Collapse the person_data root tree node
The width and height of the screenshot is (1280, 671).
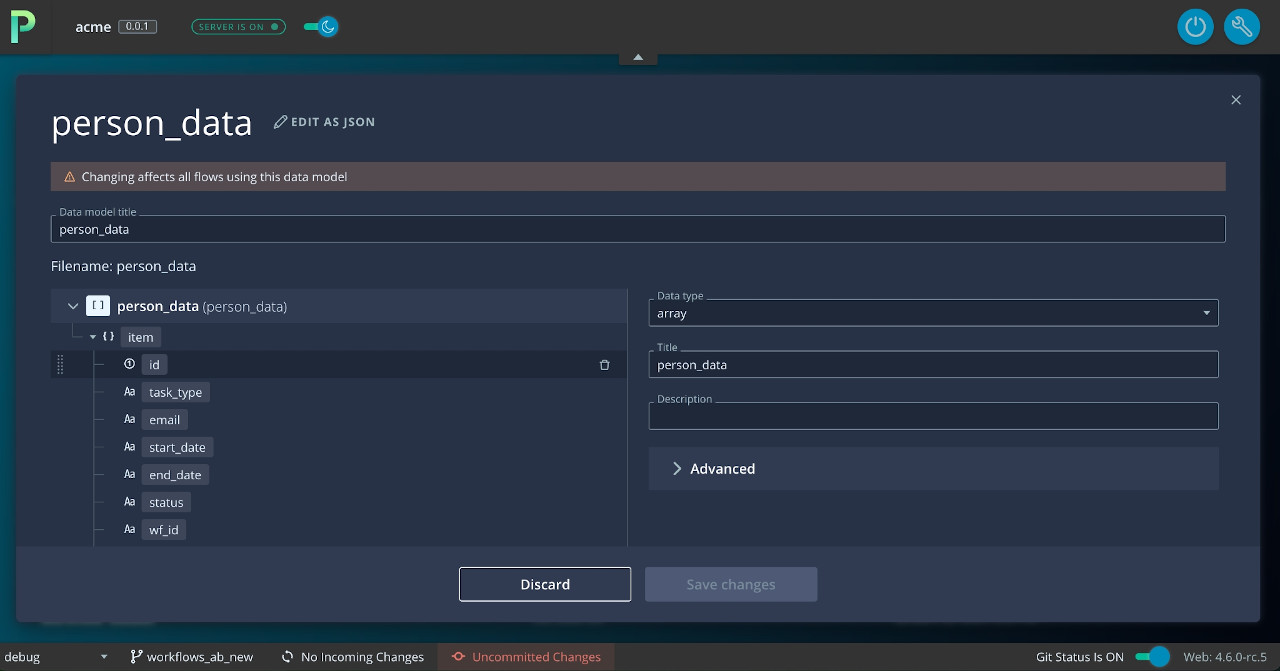pyautogui.click(x=73, y=306)
